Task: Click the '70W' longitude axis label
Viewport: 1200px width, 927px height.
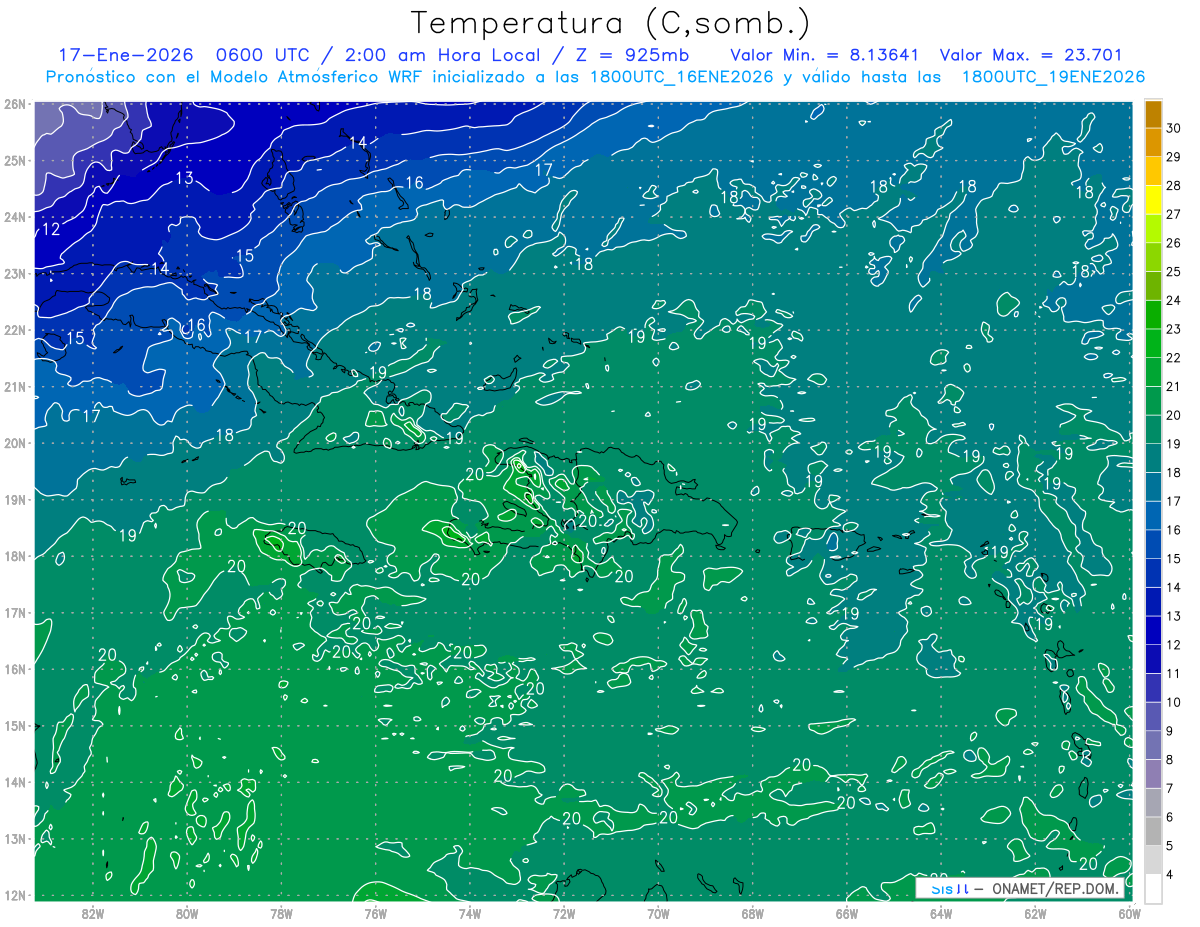Action: point(658,912)
